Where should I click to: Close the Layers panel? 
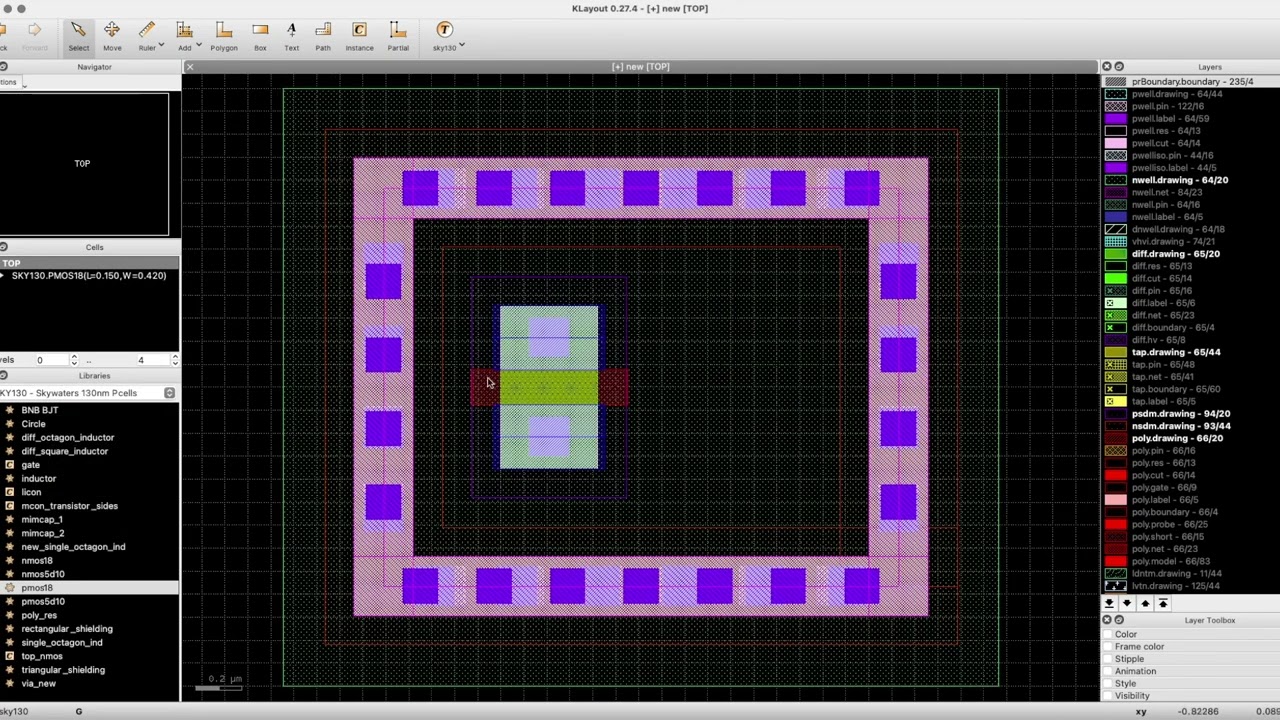1107,67
